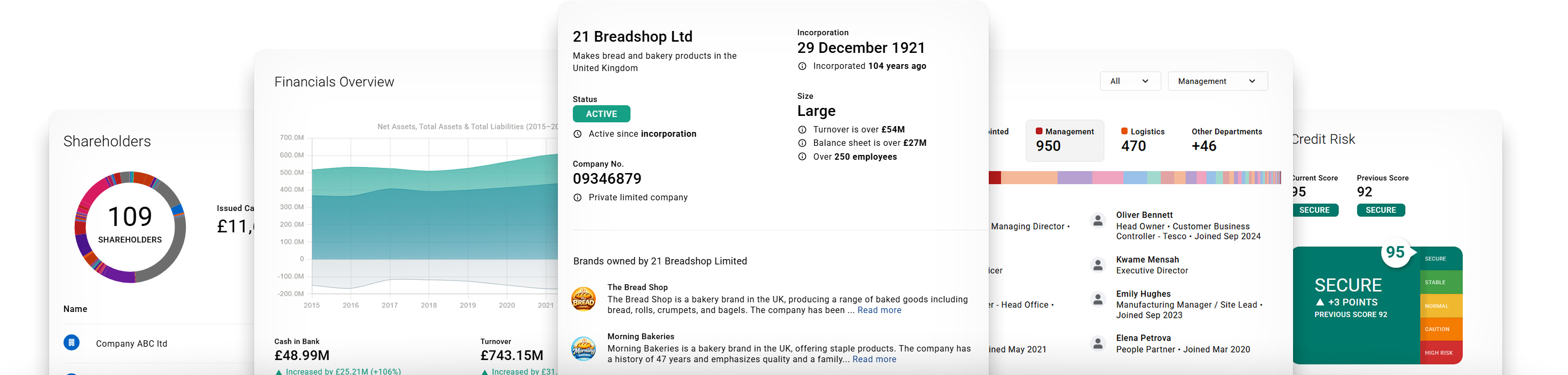
Task: Click the 109 shareholders donut chart
Action: pyautogui.click(x=130, y=227)
